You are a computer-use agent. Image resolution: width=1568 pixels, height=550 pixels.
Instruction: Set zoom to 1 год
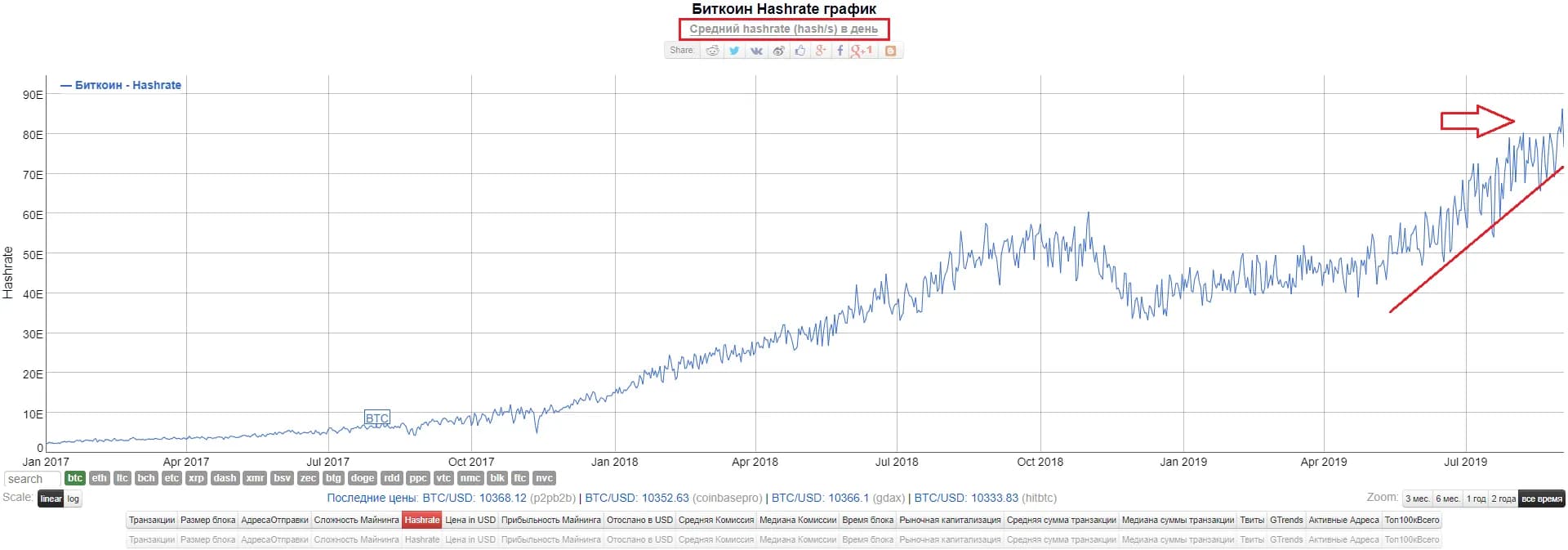coord(1477,499)
